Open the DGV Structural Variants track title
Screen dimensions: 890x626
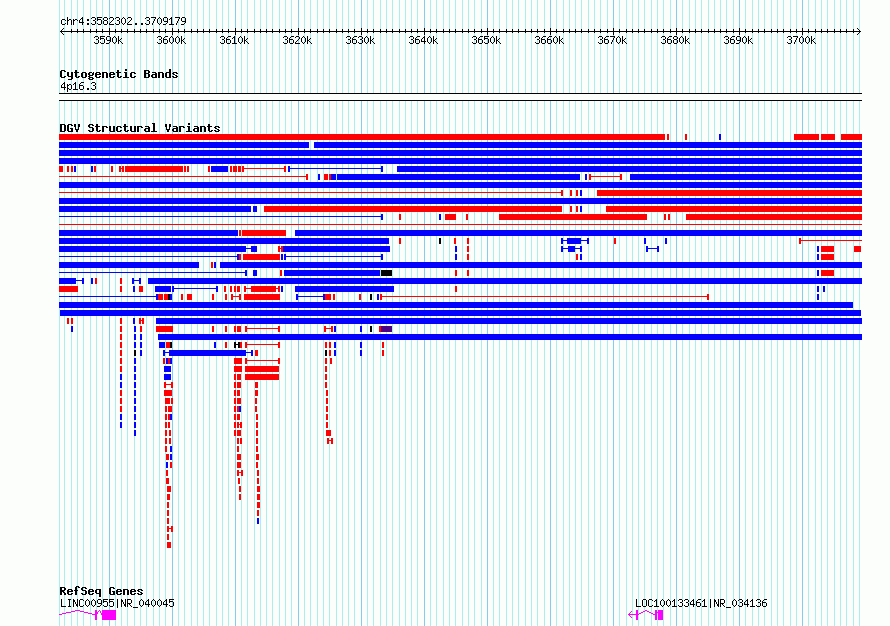tap(140, 128)
